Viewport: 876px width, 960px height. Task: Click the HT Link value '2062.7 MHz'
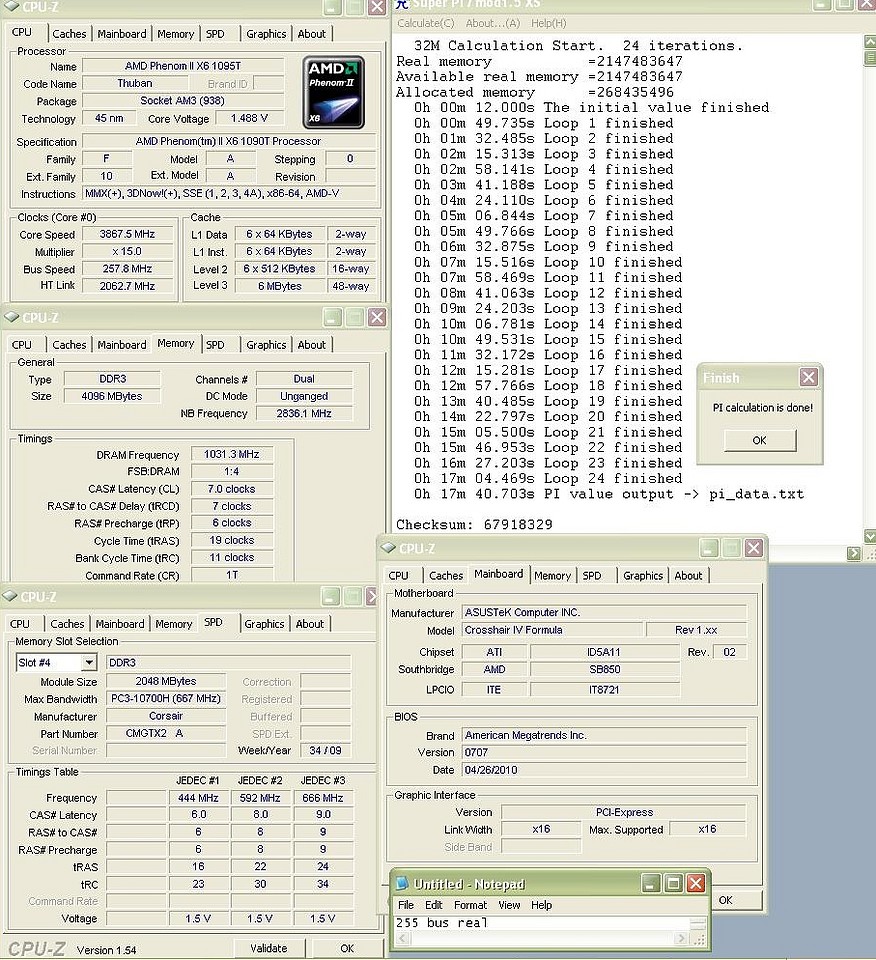coord(127,285)
